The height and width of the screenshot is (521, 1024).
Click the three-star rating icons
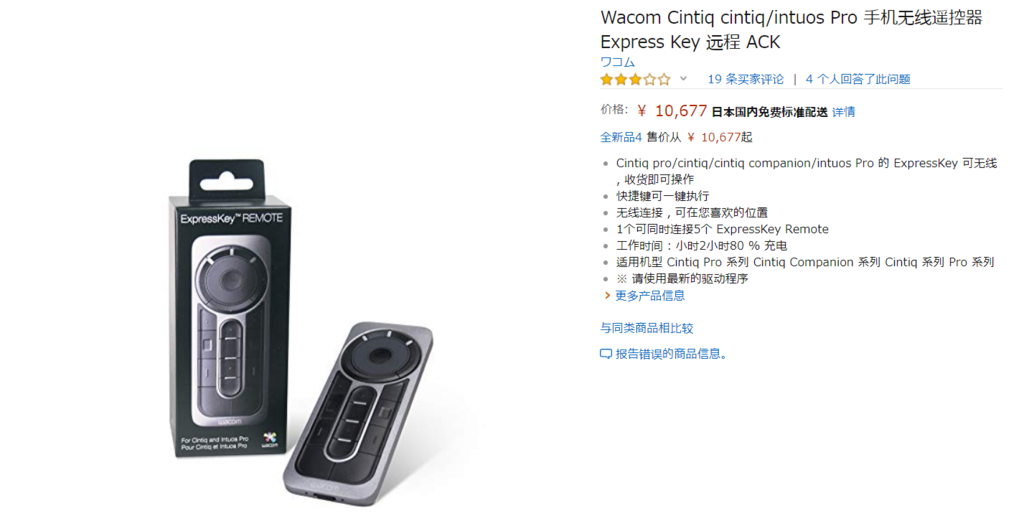click(x=635, y=80)
